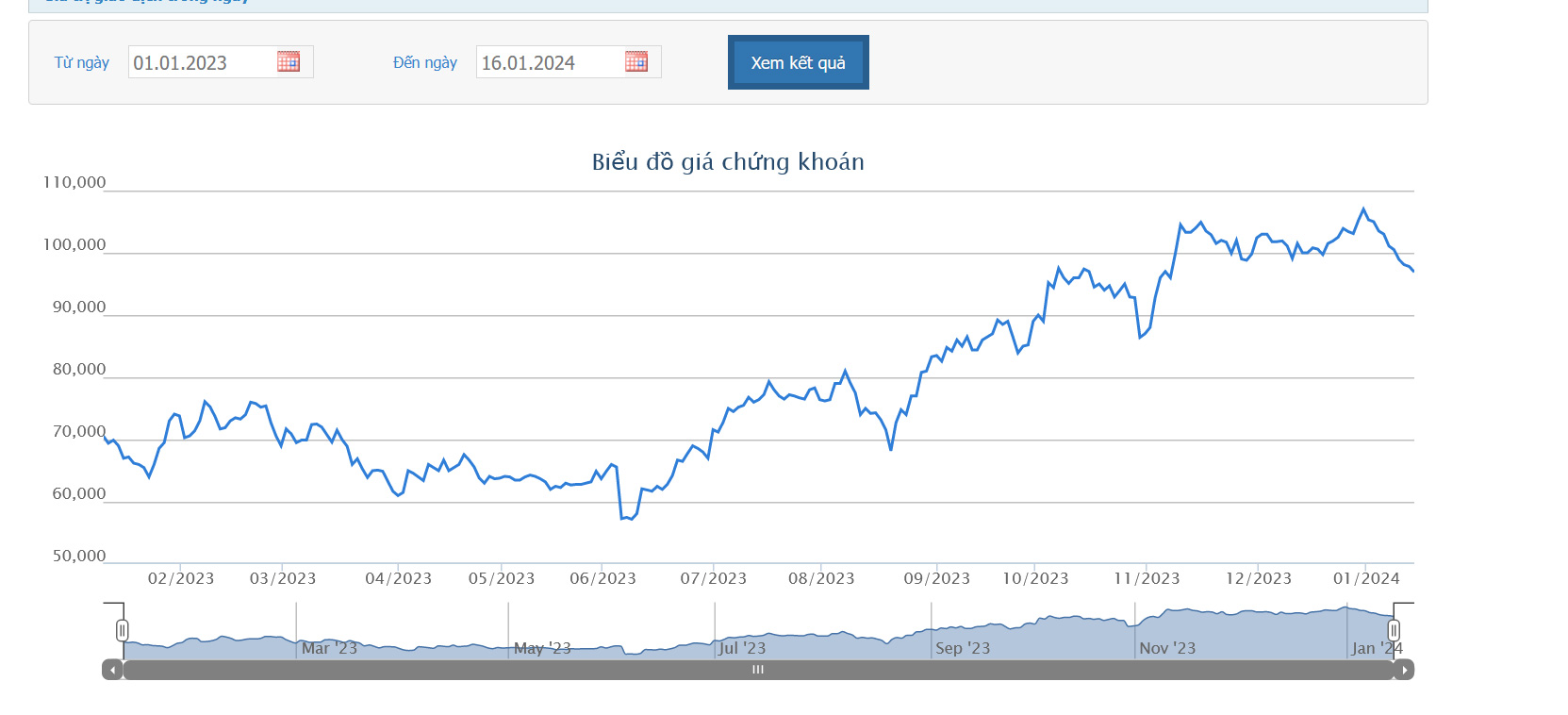Click the 100,000 label on the y-axis

pyautogui.click(x=74, y=245)
